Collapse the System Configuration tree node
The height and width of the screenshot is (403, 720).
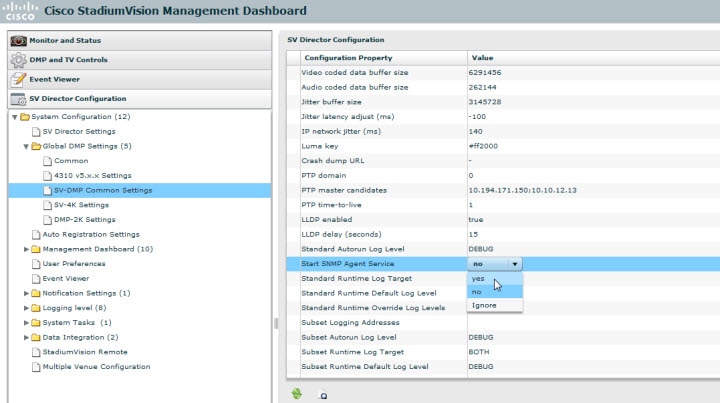(x=15, y=117)
